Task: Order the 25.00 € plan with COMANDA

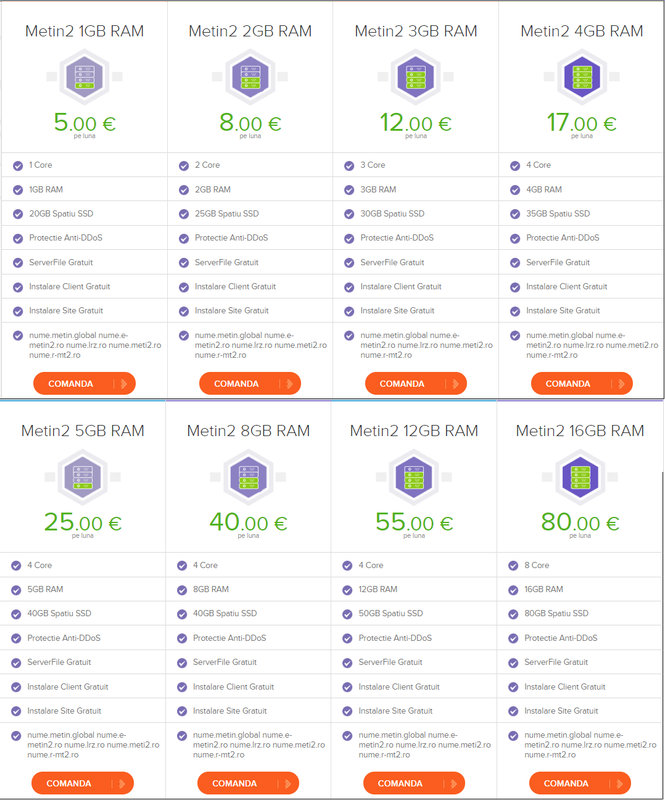Action: (x=83, y=783)
